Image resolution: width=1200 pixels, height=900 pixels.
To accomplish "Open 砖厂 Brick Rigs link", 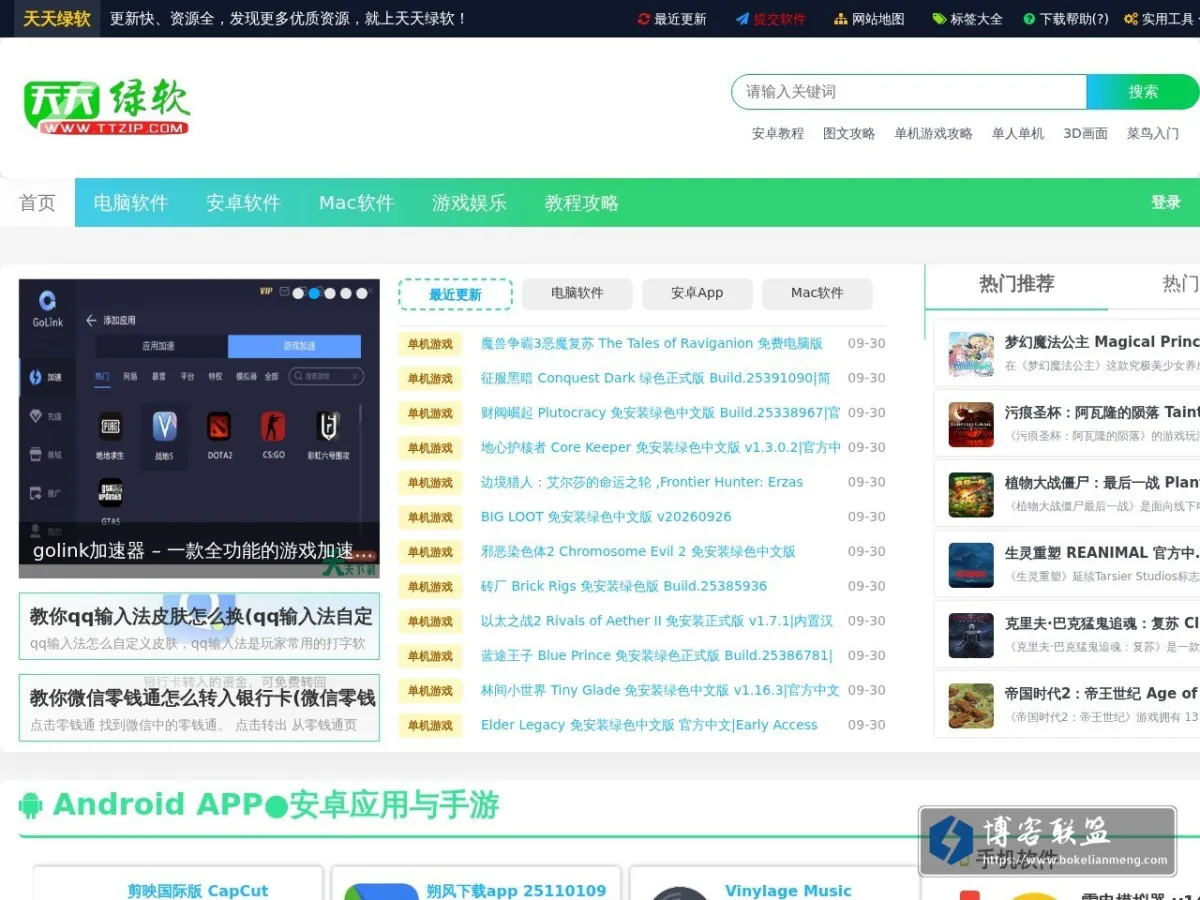I will tap(624, 586).
